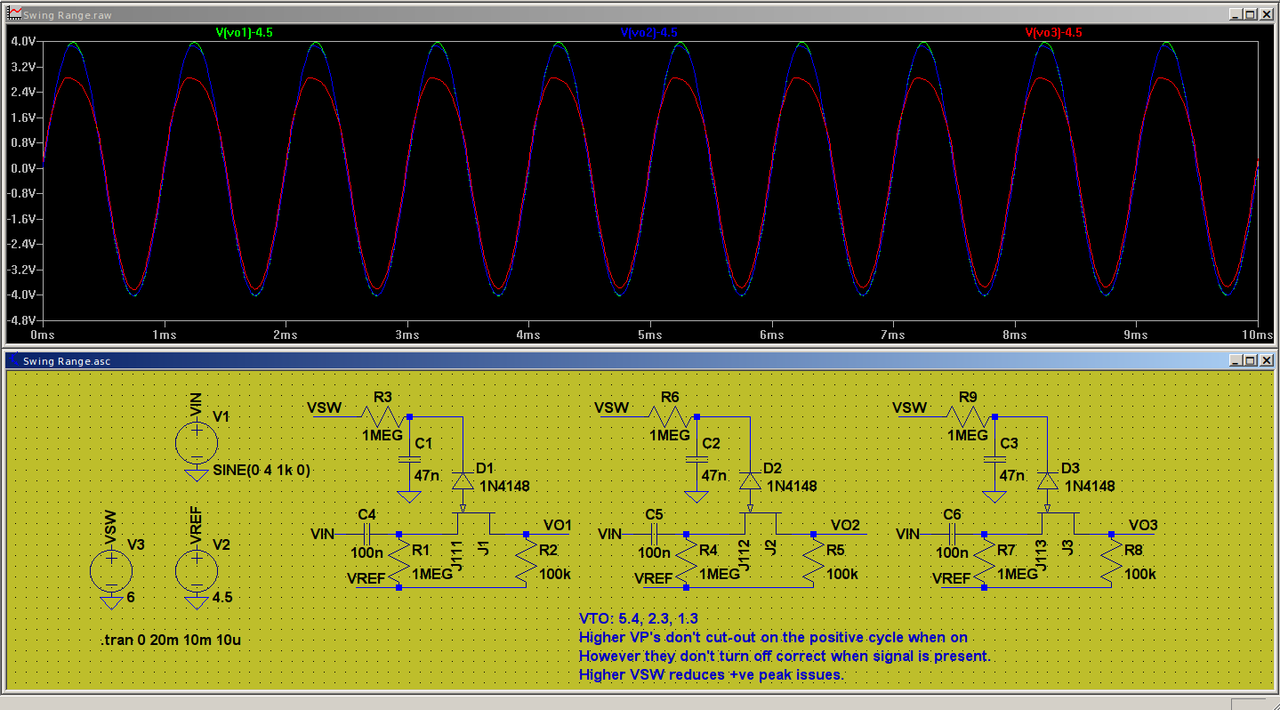Select resistor R2 symbol
Screen dimensions: 1280x710
pyautogui.click(x=527, y=561)
